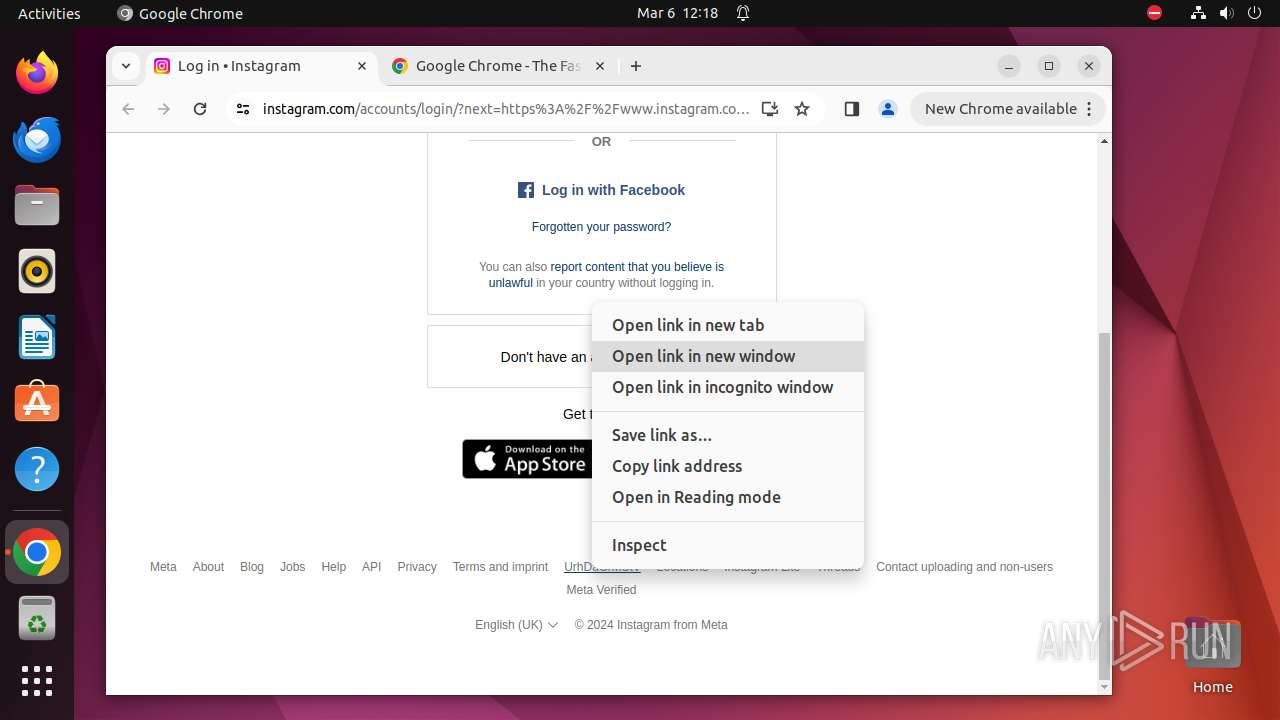
Task: Toggle the Chrome side panel icon
Action: tap(852, 109)
